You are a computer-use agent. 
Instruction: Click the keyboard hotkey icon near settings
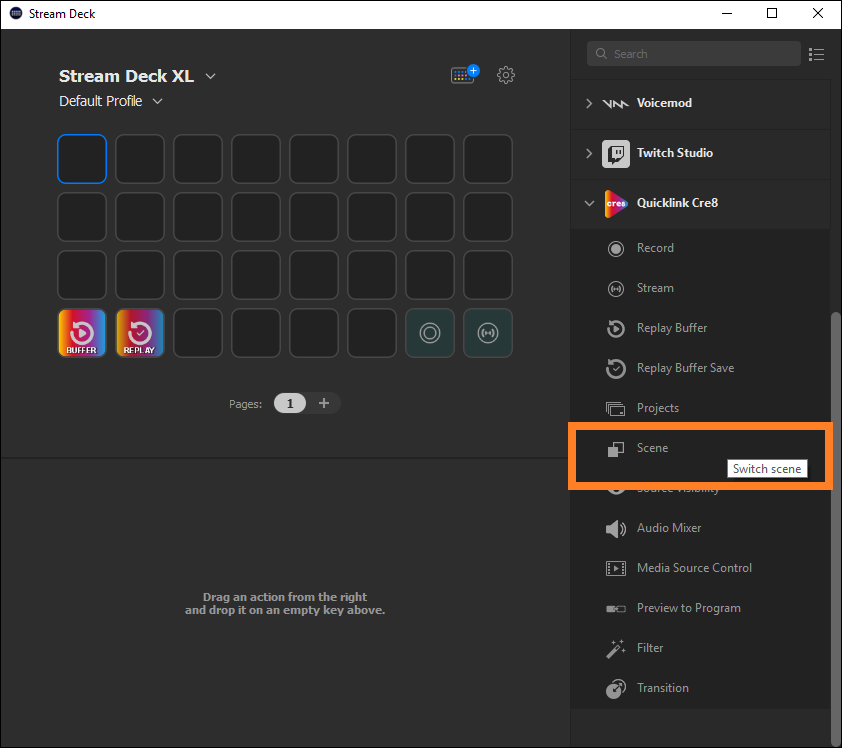tap(461, 75)
